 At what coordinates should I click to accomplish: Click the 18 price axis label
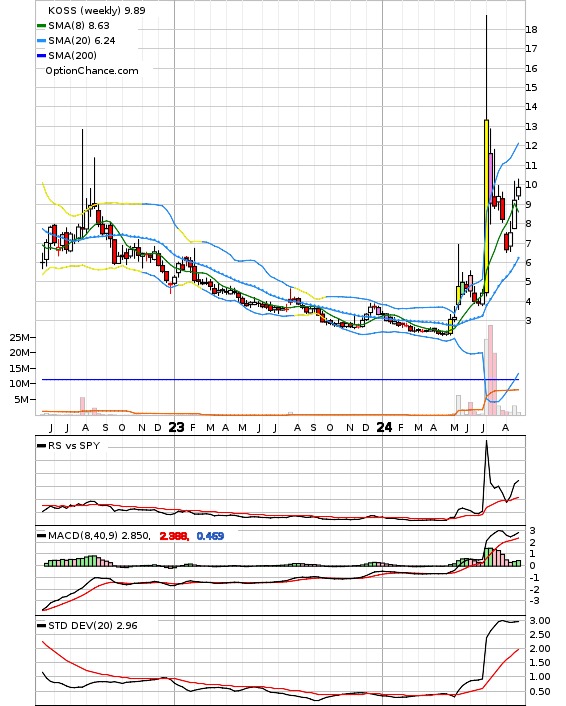tap(532, 30)
